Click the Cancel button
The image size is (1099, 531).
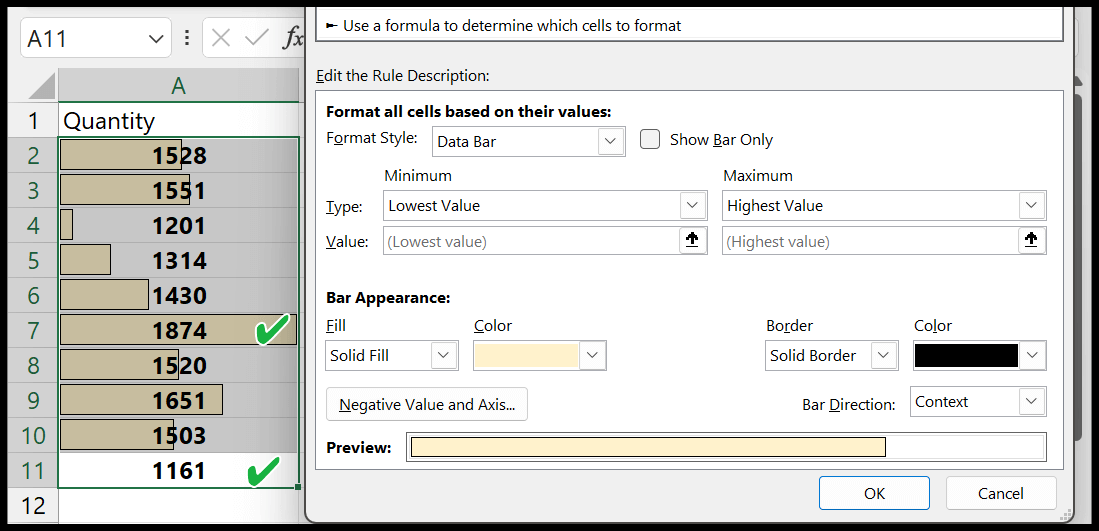(x=1000, y=493)
